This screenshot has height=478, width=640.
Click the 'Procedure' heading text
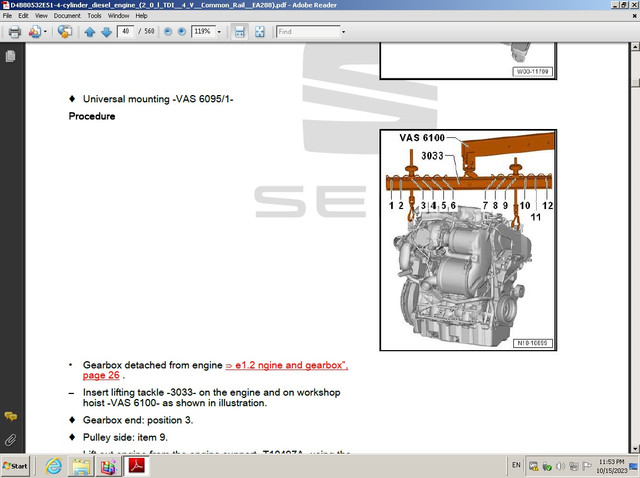(x=92, y=116)
